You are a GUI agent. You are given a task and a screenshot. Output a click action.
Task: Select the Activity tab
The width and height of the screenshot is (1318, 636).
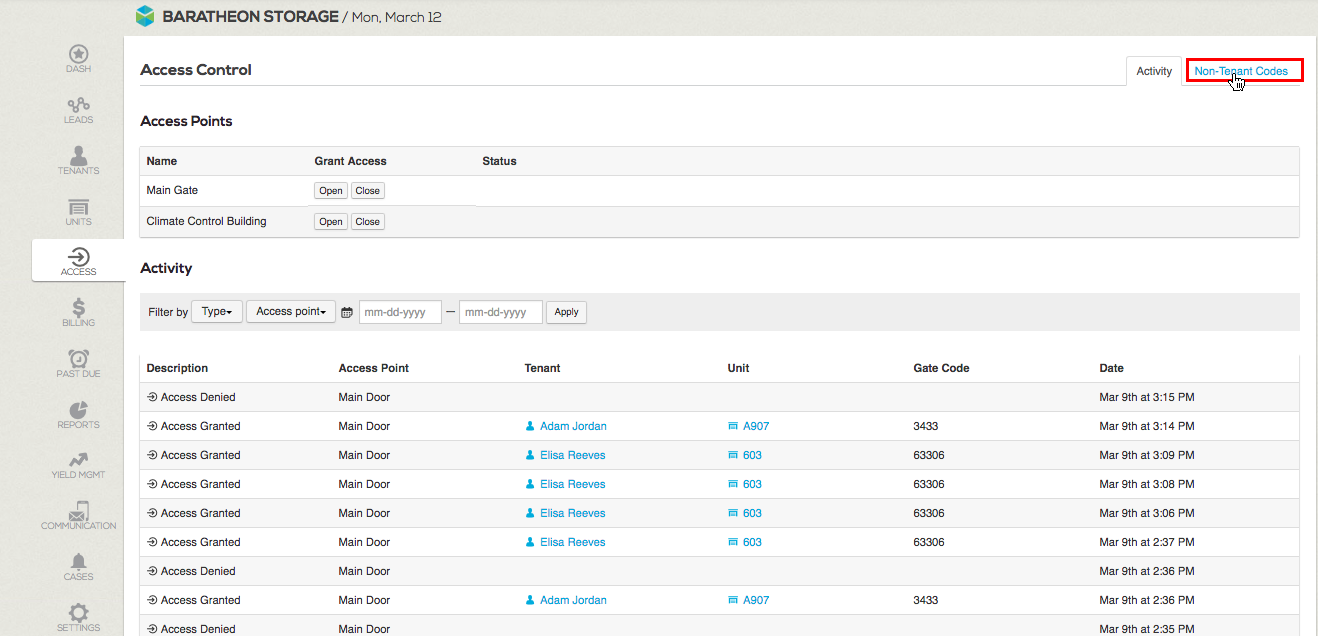pos(1153,71)
